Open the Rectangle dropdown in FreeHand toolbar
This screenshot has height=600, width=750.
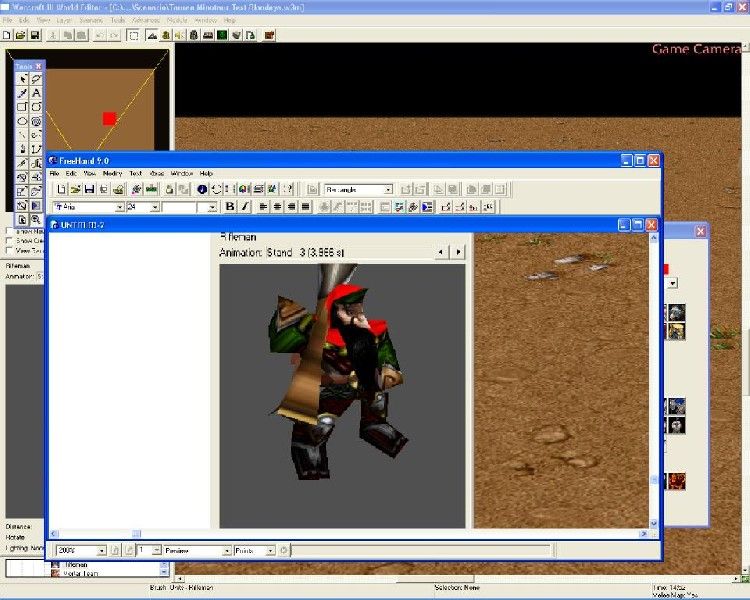(388, 190)
